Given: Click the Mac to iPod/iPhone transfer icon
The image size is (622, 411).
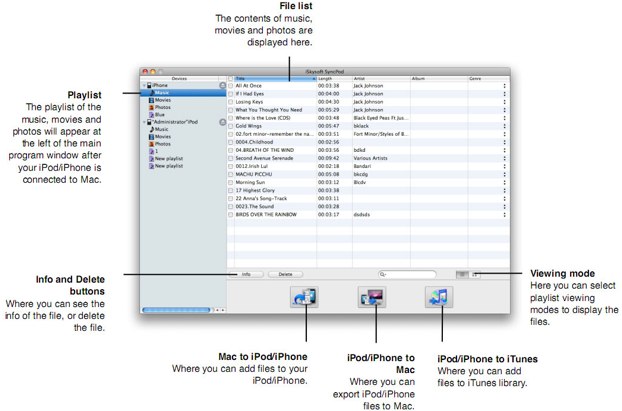Looking at the screenshot, I should point(304,297).
